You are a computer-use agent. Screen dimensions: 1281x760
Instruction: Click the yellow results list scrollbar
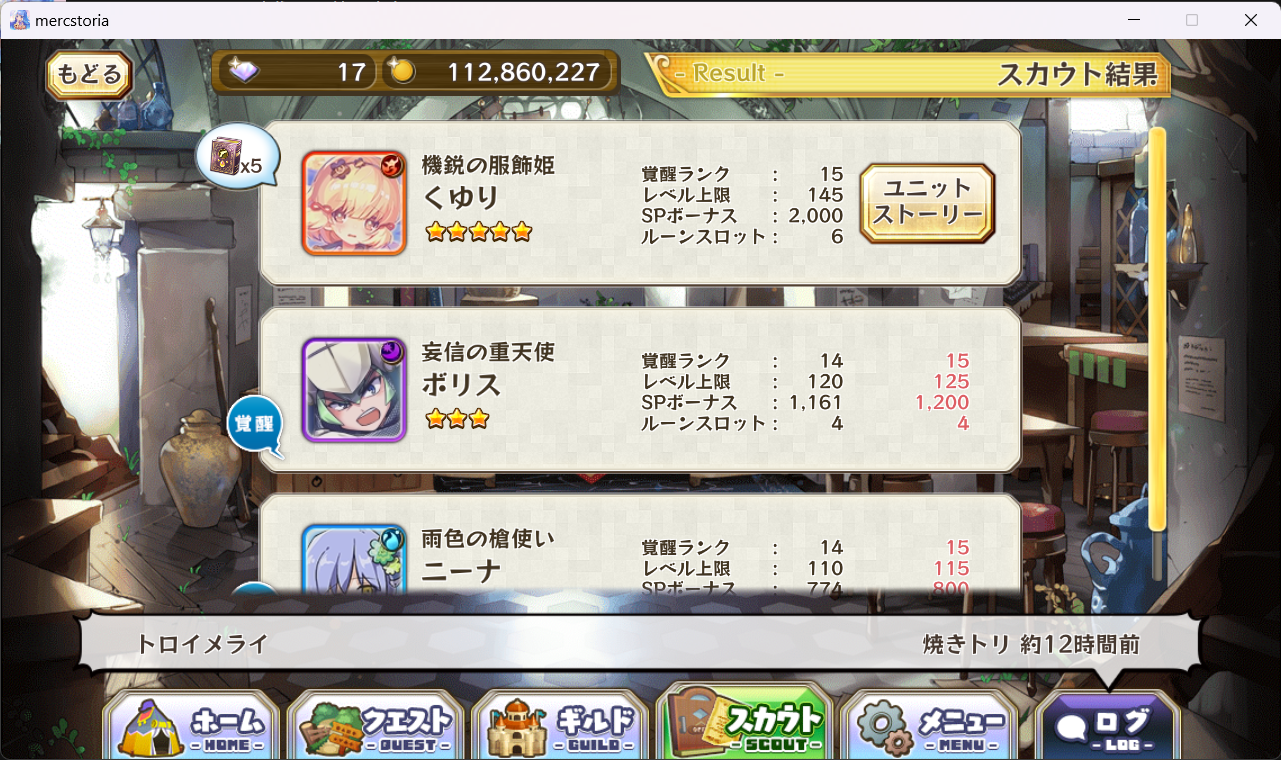click(1157, 330)
